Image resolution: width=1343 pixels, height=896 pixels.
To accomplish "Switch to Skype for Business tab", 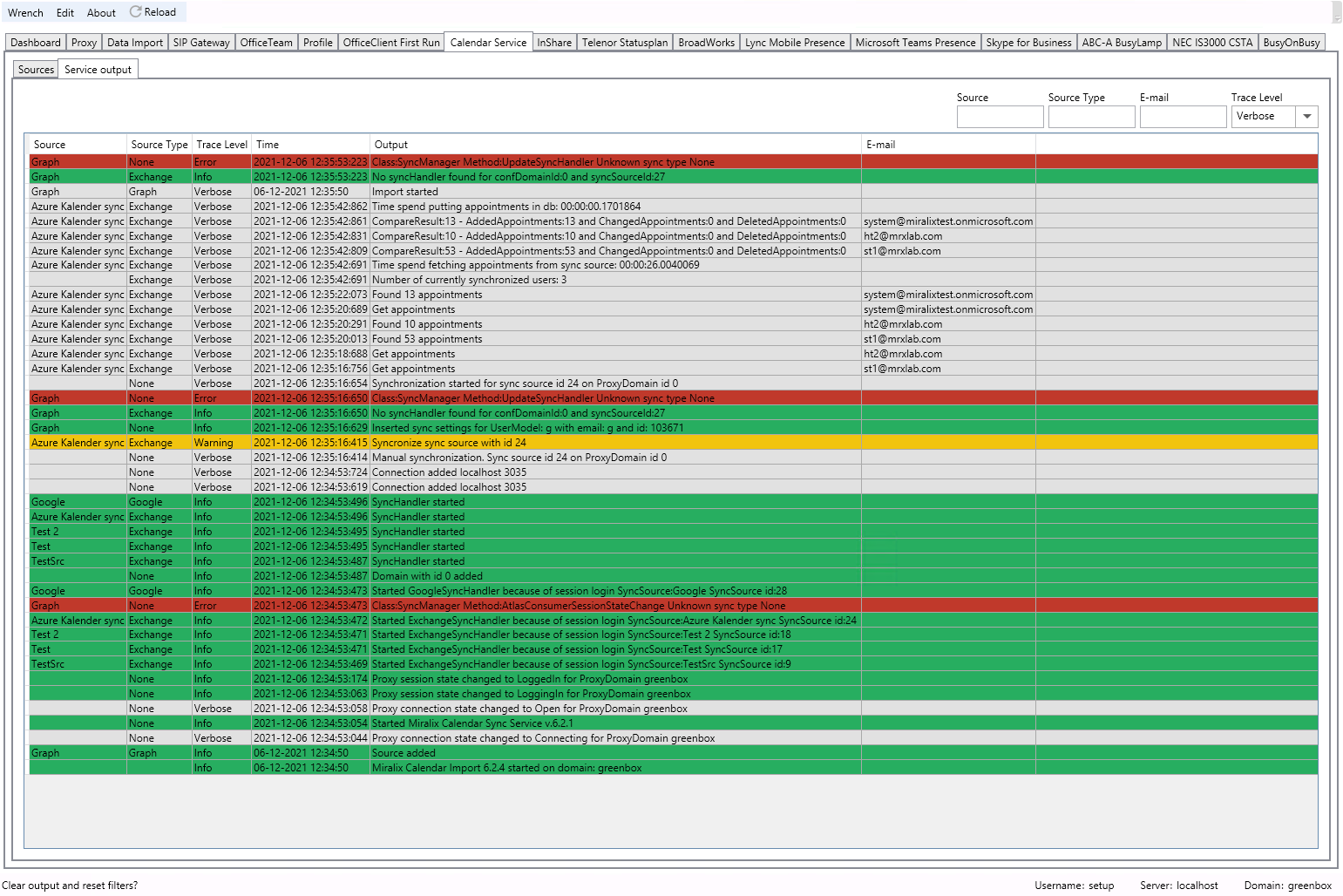I will pyautogui.click(x=1029, y=43).
